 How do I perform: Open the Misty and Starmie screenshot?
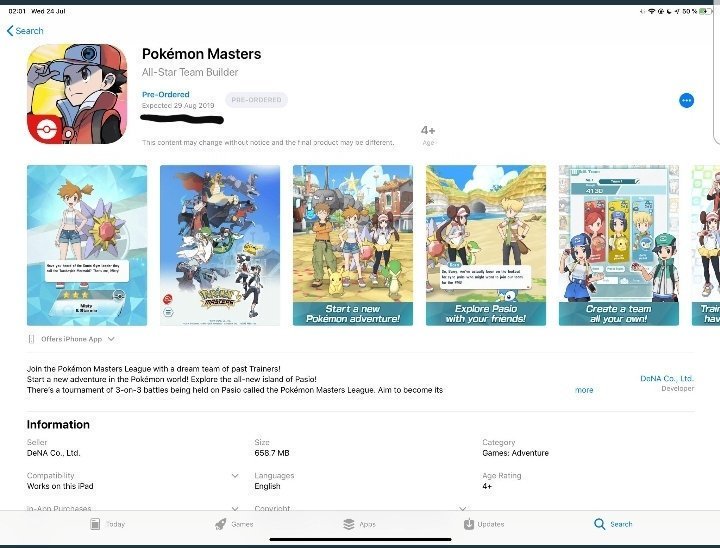point(87,245)
